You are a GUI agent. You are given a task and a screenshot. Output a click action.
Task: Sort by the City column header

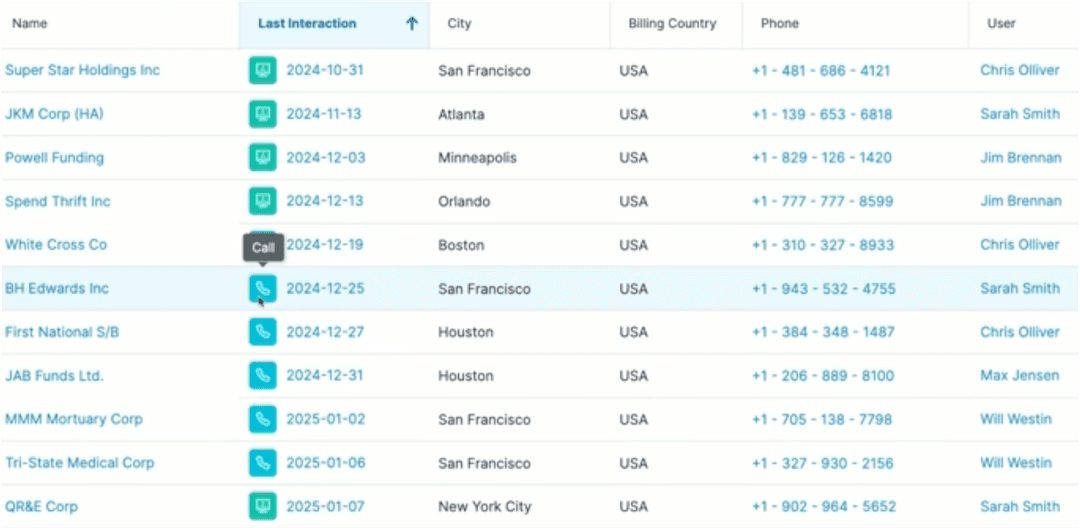(460, 24)
